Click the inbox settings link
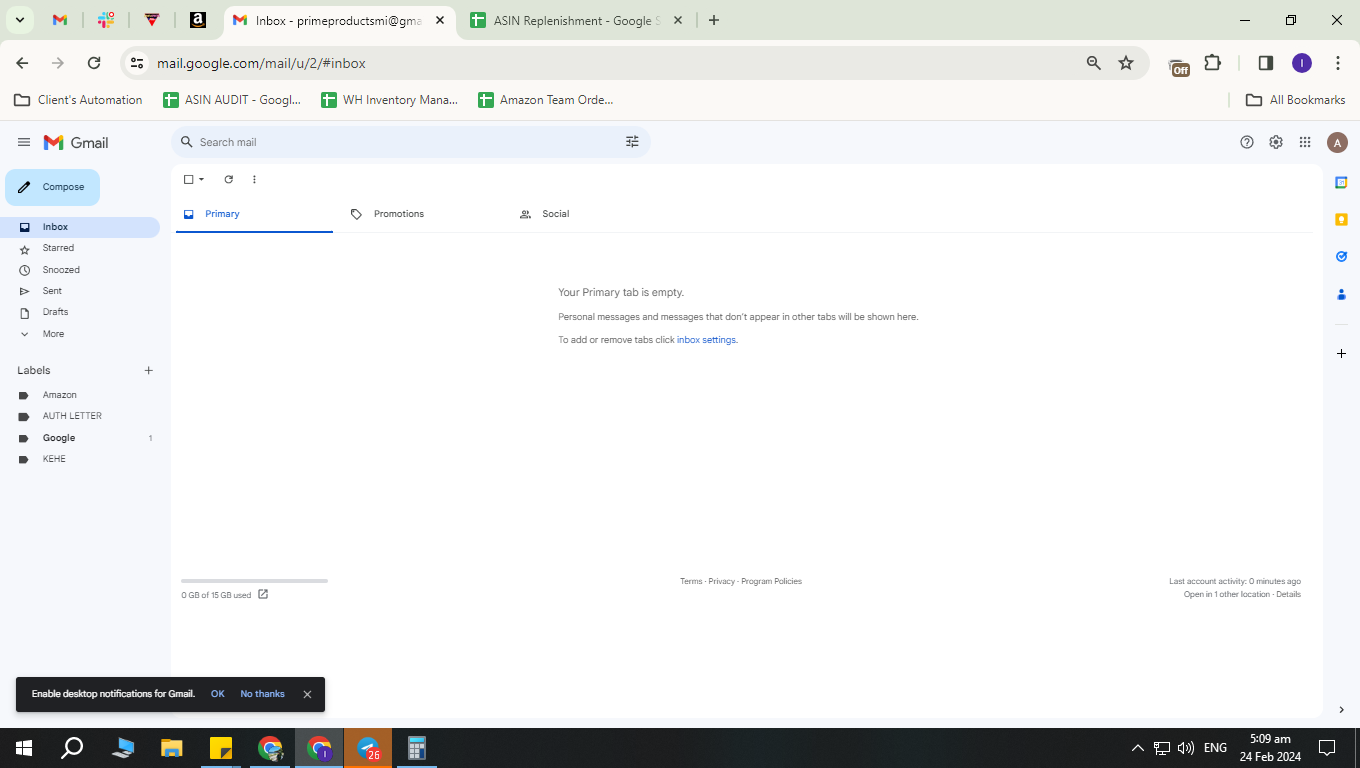1360x768 pixels. point(706,340)
